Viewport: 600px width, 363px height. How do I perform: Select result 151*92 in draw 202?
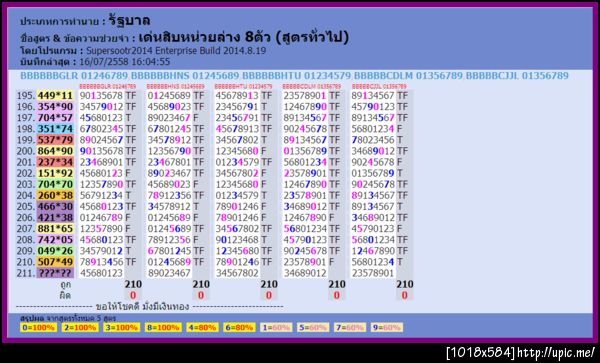(55, 173)
